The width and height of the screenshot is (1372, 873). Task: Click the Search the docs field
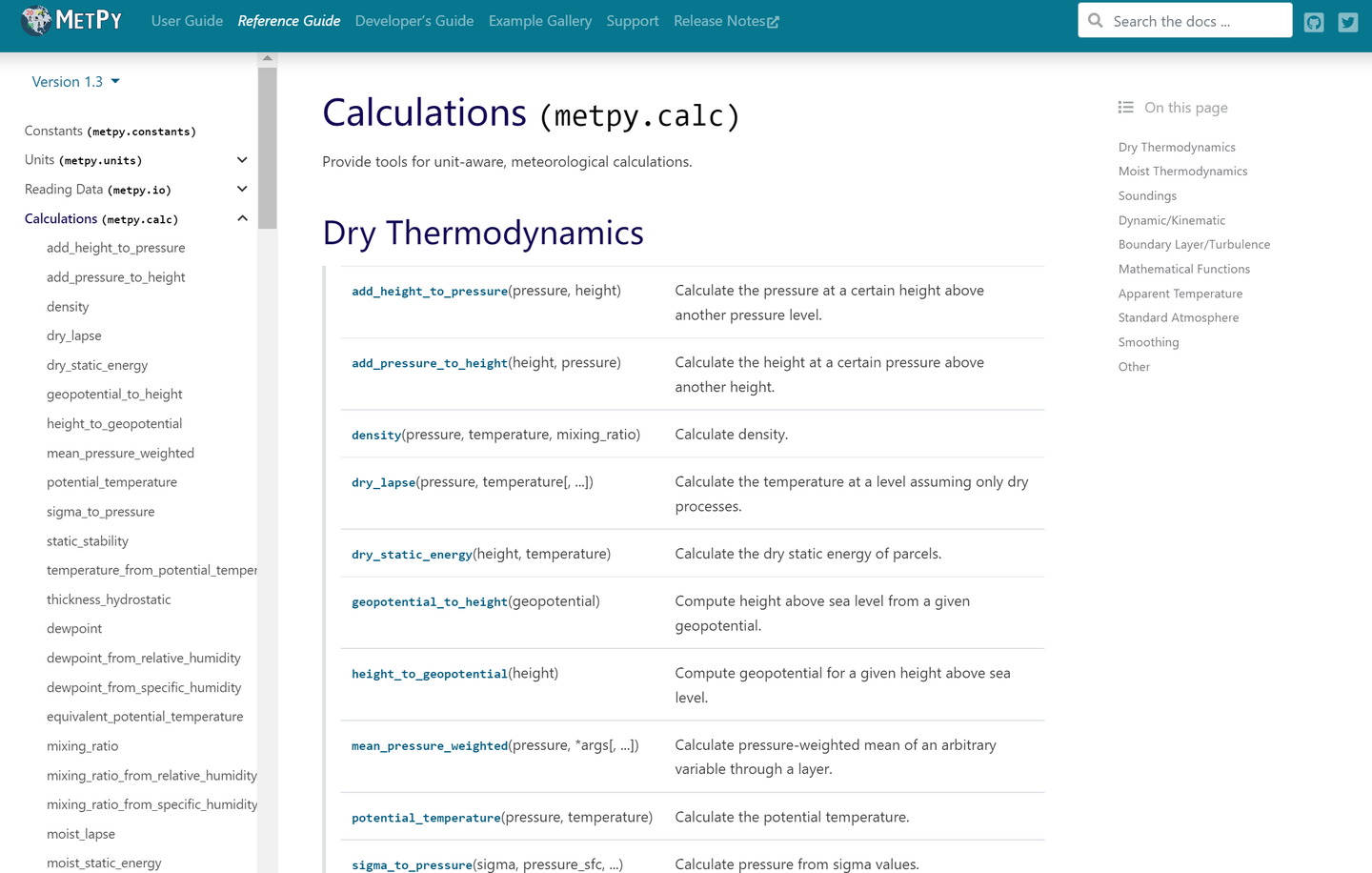point(1197,21)
